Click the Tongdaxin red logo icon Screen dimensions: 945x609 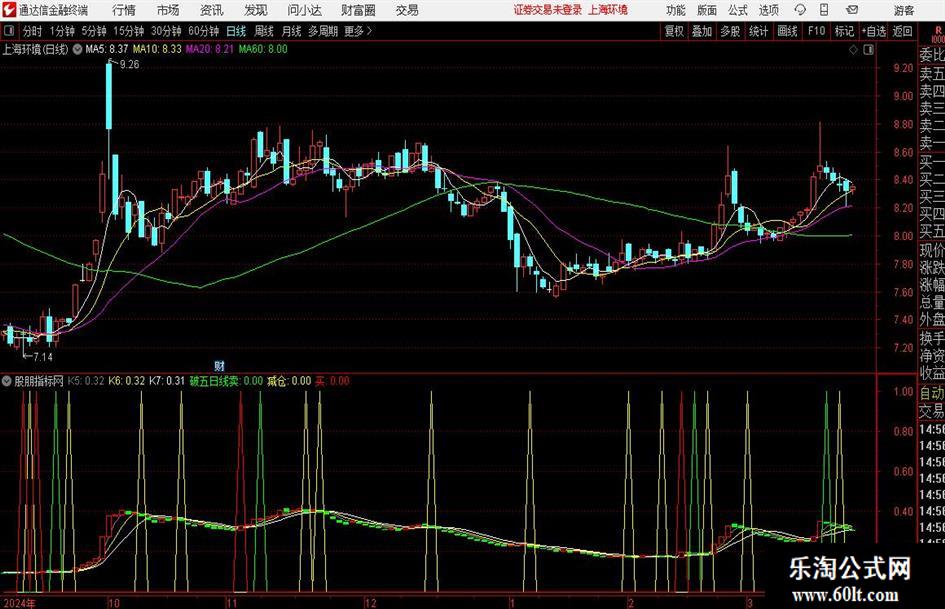click(x=9, y=10)
